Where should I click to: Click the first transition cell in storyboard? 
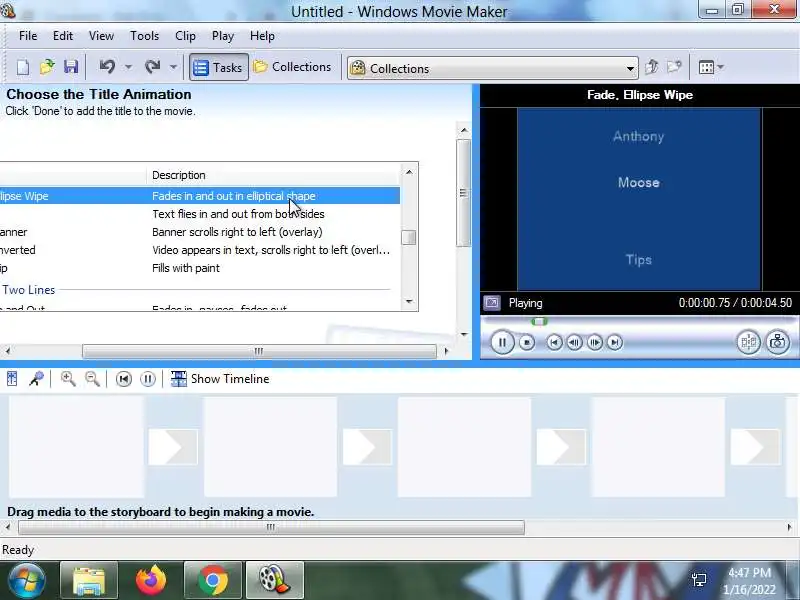173,447
